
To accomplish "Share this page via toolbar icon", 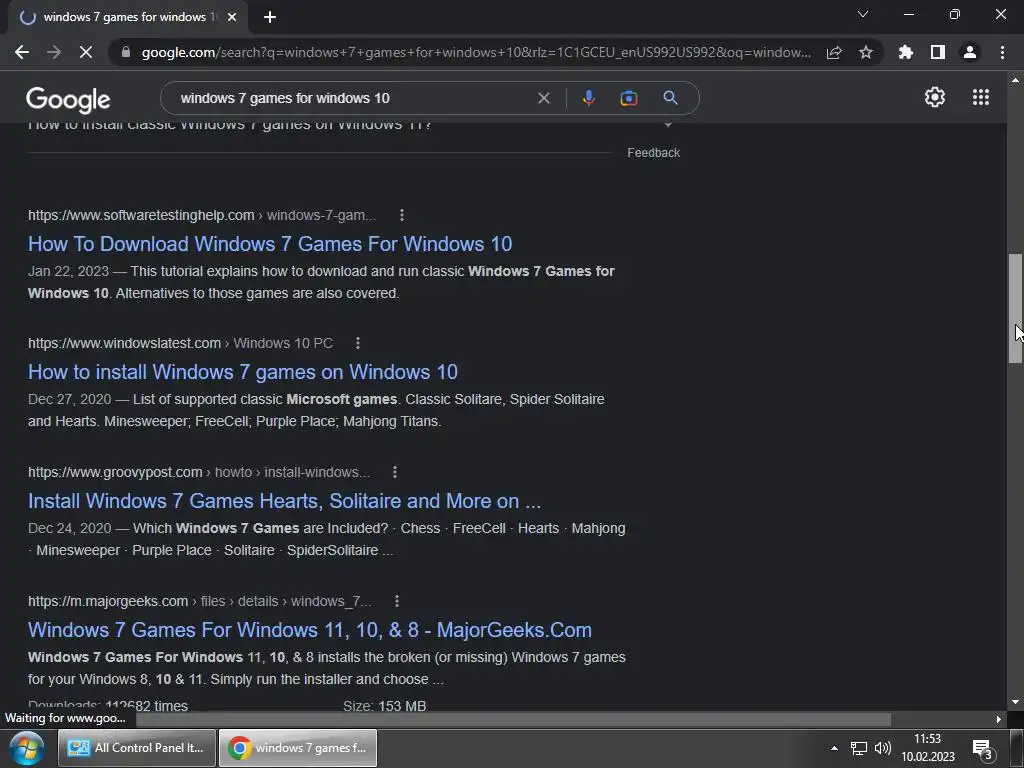I will (834, 52).
